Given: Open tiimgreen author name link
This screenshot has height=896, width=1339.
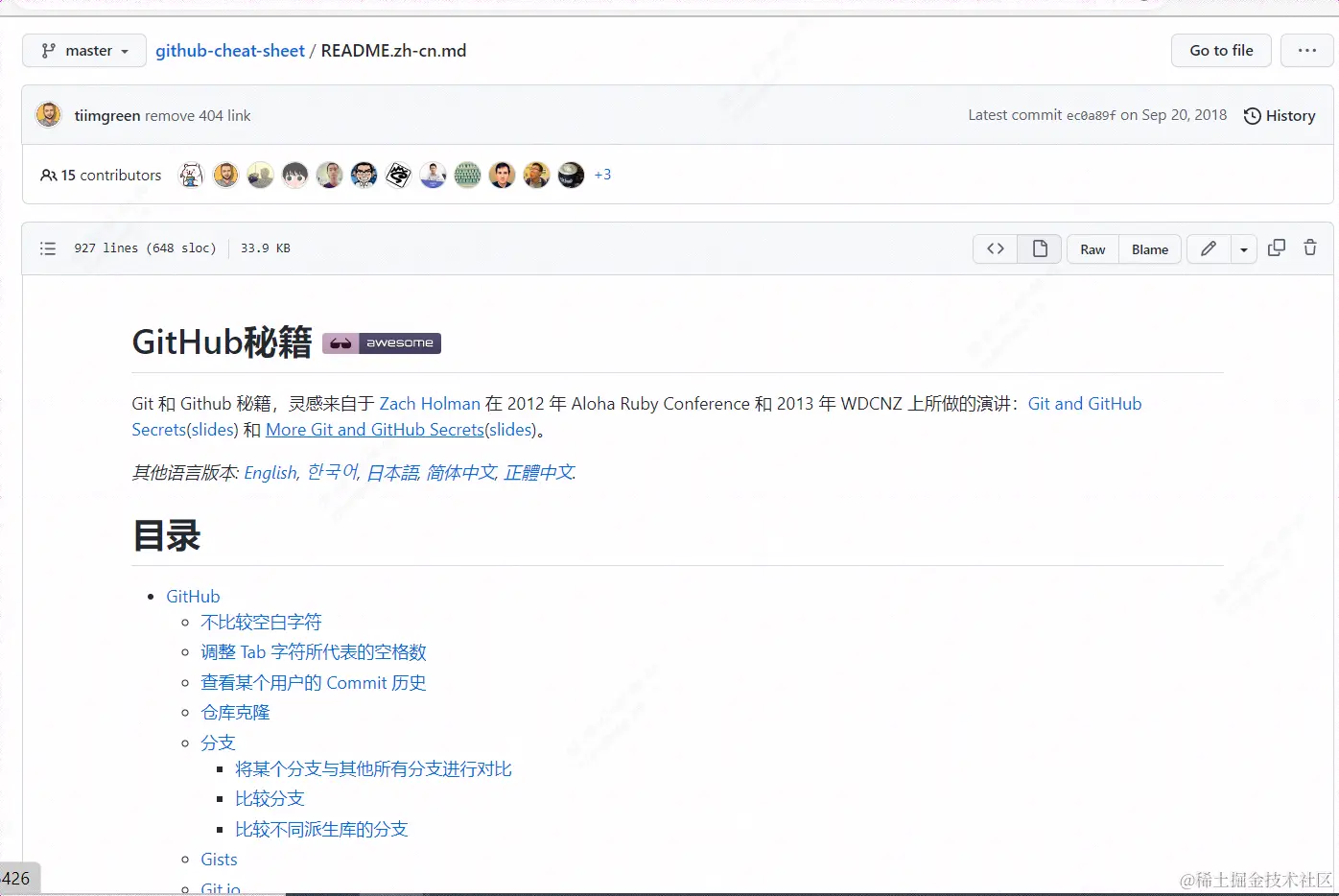Looking at the screenshot, I should click(107, 115).
